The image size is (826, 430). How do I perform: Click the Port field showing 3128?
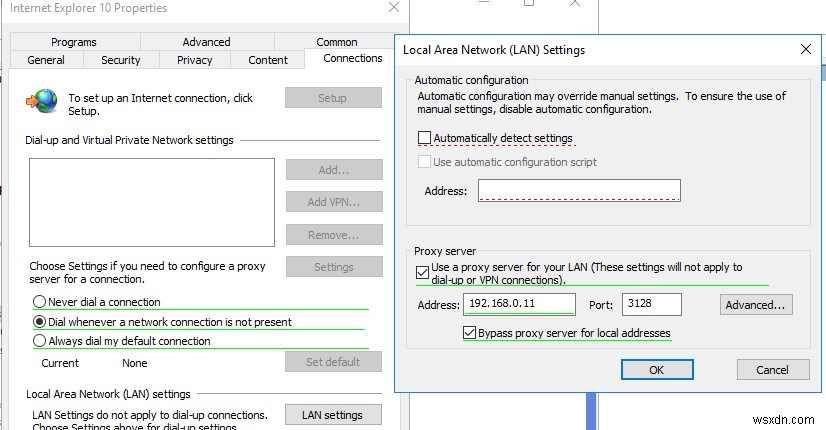point(652,304)
